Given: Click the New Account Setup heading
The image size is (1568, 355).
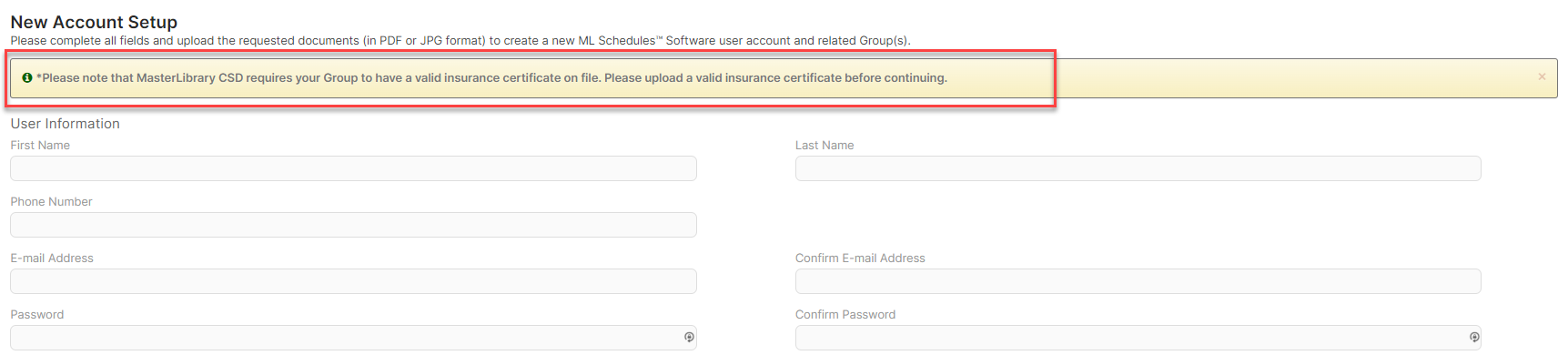Looking at the screenshot, I should 94,22.
